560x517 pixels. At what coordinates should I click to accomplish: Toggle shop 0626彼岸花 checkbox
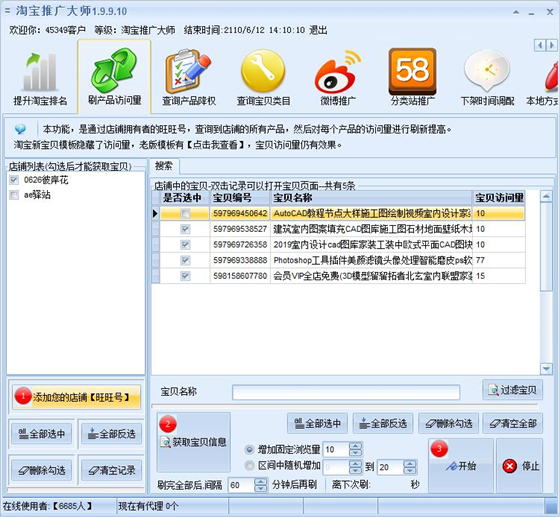point(14,180)
